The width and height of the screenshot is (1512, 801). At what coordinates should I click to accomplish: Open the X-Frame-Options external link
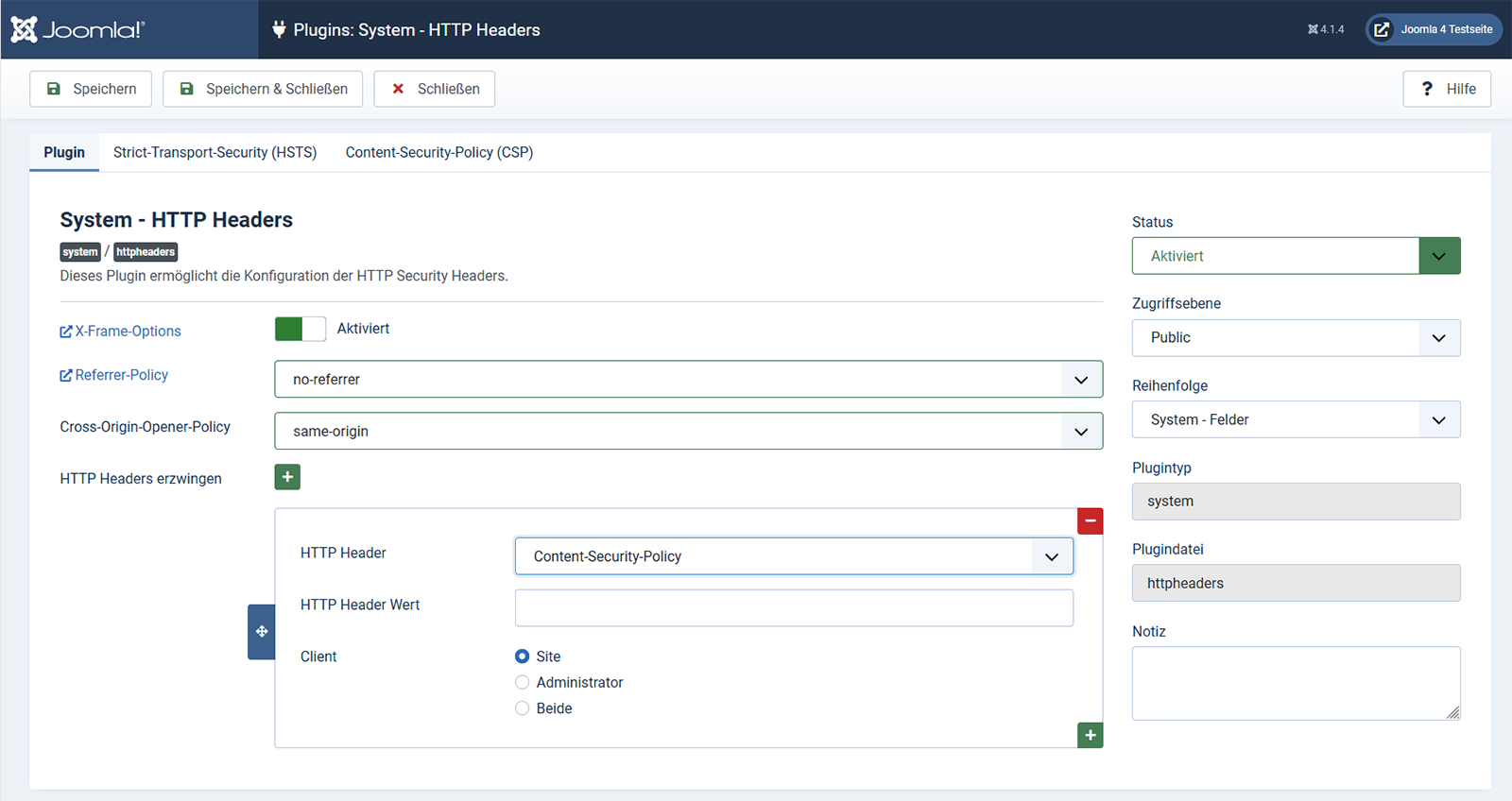point(120,332)
